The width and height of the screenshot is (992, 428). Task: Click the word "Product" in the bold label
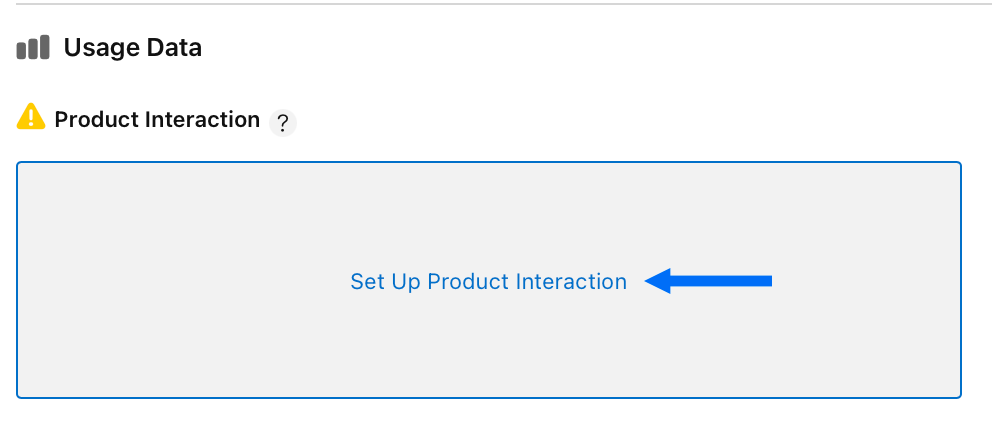point(96,119)
